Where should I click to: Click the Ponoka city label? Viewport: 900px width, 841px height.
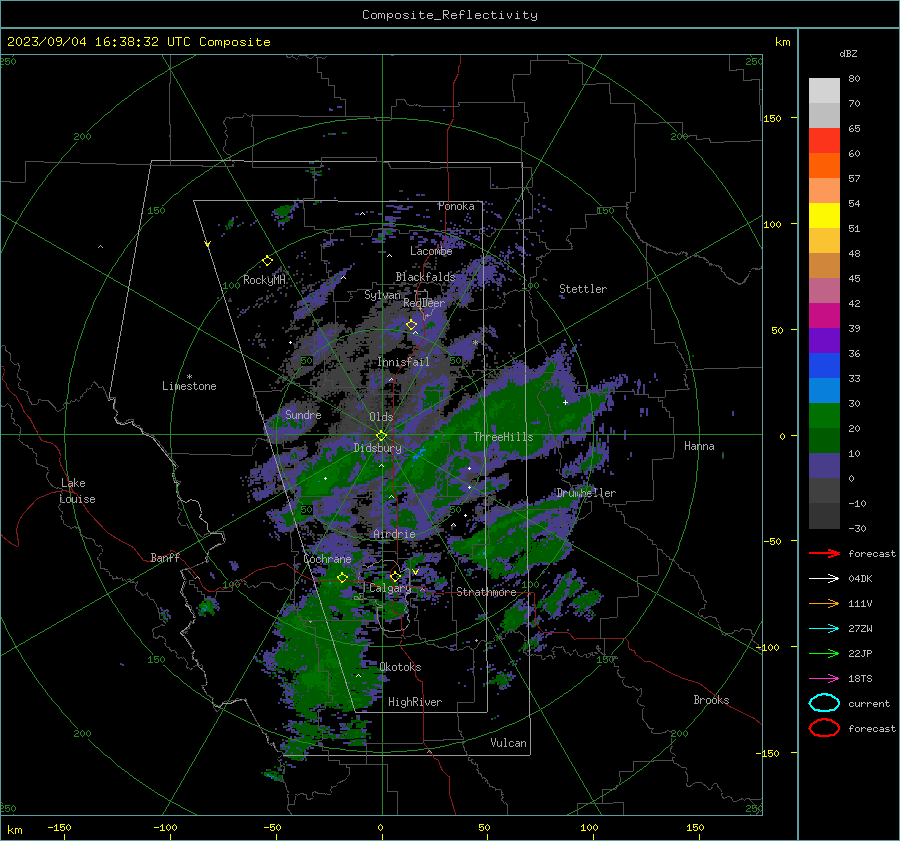pos(456,206)
